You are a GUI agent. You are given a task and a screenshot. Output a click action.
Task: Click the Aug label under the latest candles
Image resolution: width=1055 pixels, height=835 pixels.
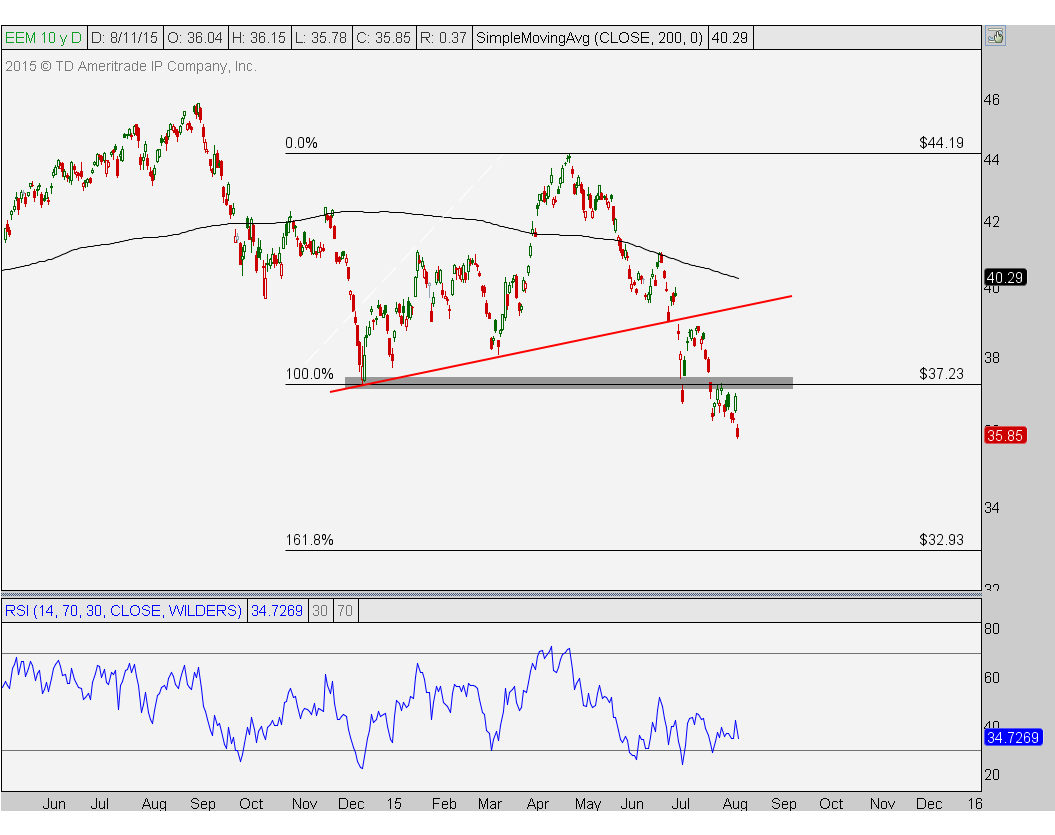(x=735, y=803)
